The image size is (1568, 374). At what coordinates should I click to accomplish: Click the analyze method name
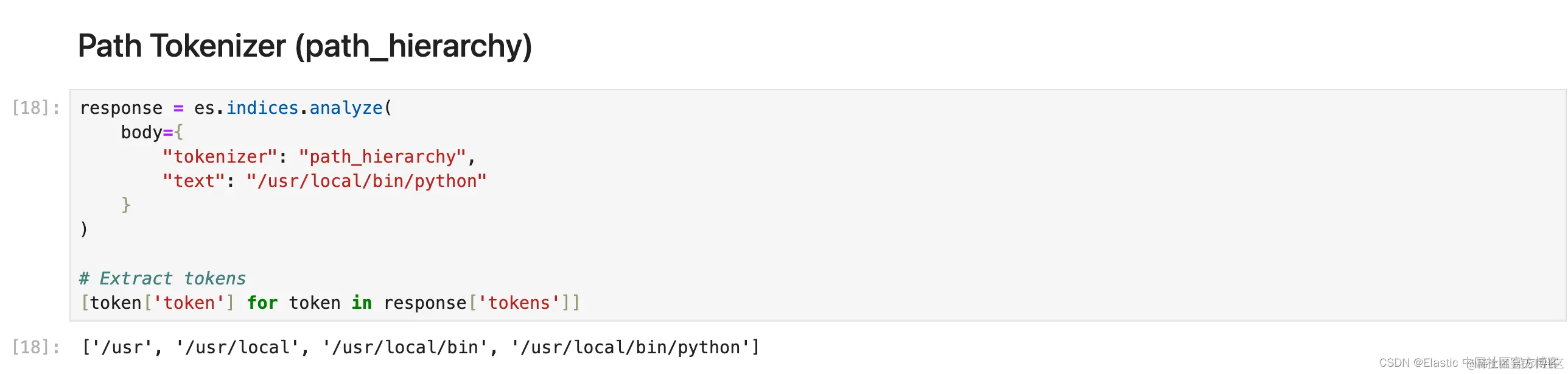[x=346, y=108]
